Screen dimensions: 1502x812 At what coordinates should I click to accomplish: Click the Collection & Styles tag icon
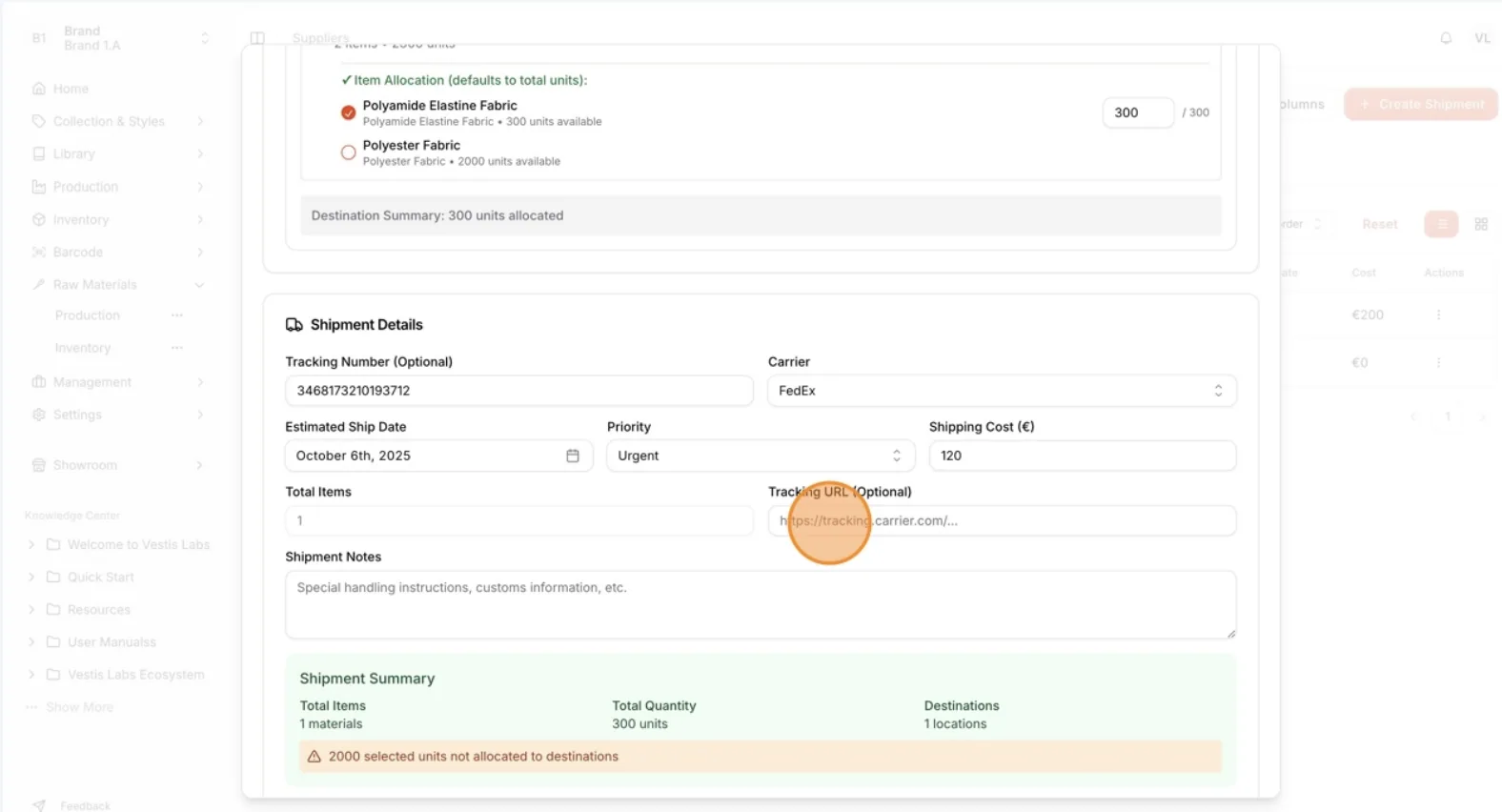(x=39, y=121)
